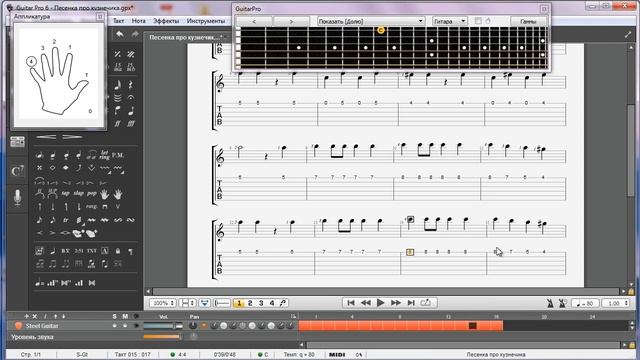Open the 'Гитара' instrument dropdown

pos(449,21)
